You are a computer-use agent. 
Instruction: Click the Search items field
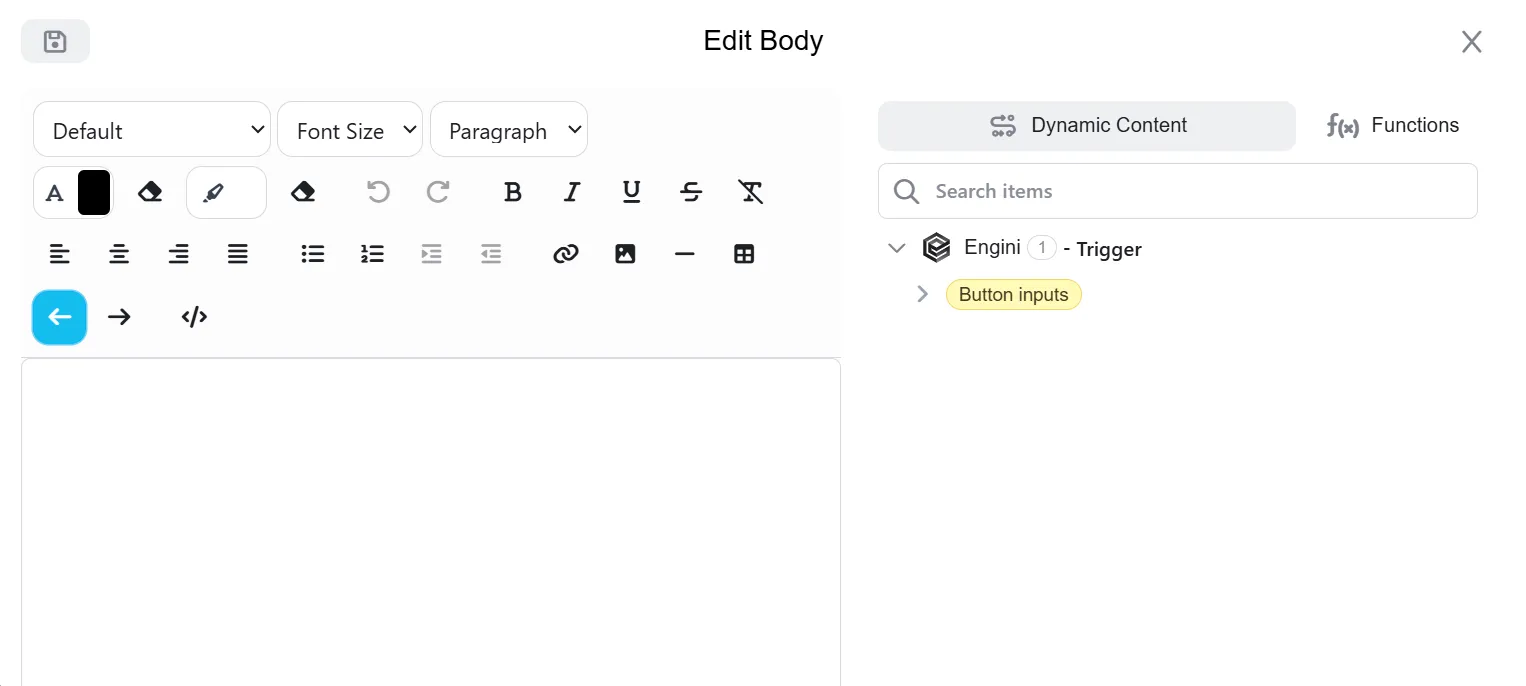1178,191
